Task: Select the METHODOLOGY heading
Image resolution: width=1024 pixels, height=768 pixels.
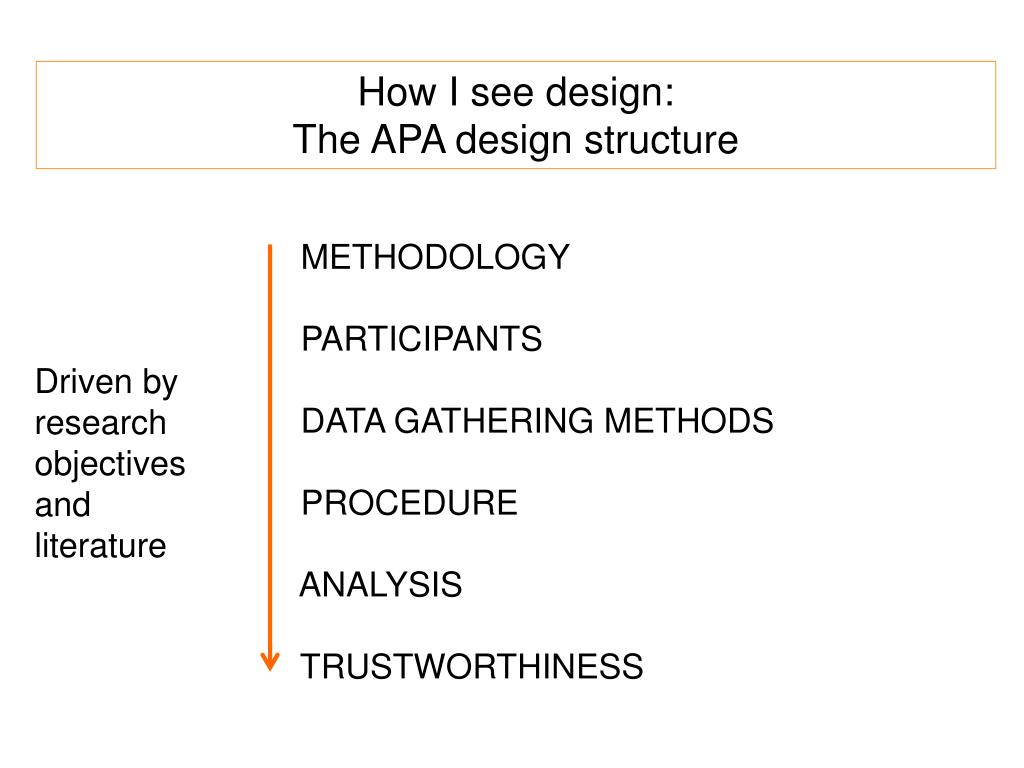Action: point(435,257)
